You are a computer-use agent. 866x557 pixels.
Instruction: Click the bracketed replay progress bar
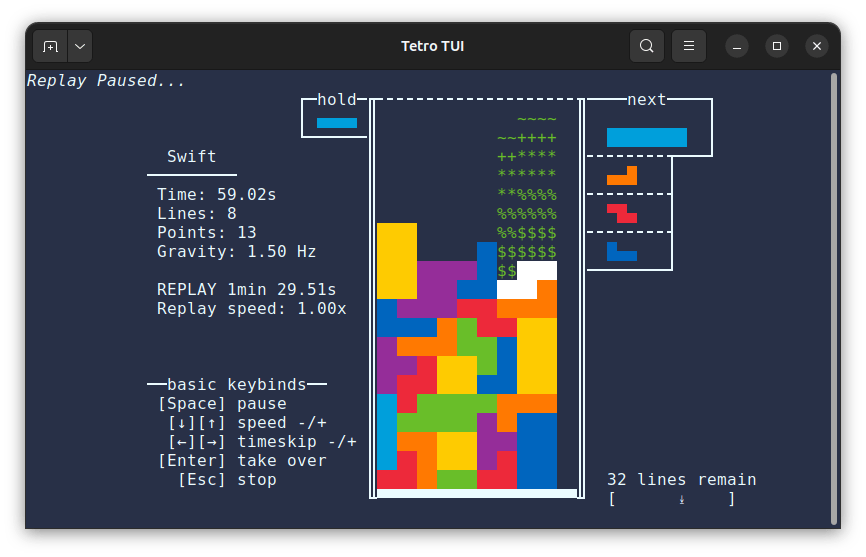point(672,498)
